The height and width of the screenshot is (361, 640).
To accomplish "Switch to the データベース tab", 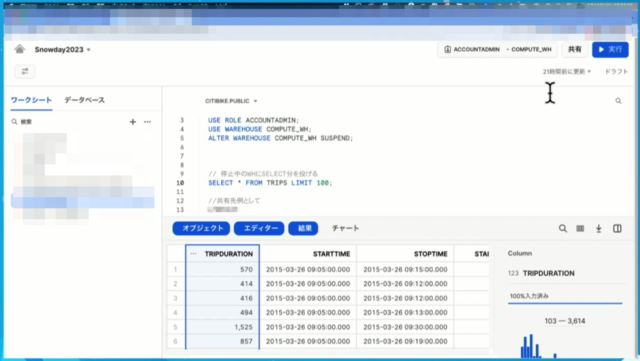I will 84,100.
